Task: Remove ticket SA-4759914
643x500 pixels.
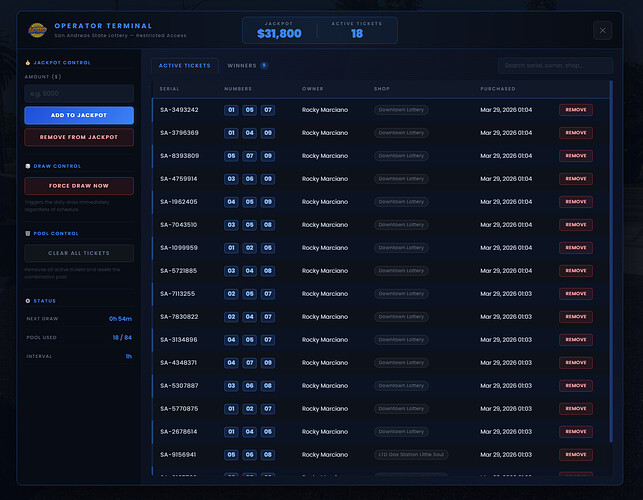Action: 576,179
